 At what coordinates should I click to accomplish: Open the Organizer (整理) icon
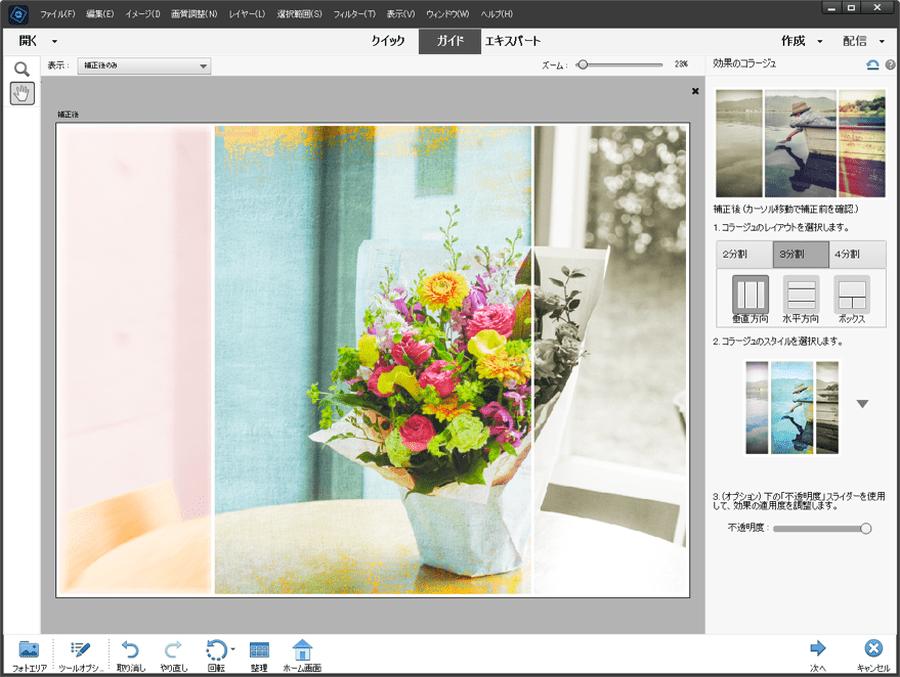pos(259,651)
